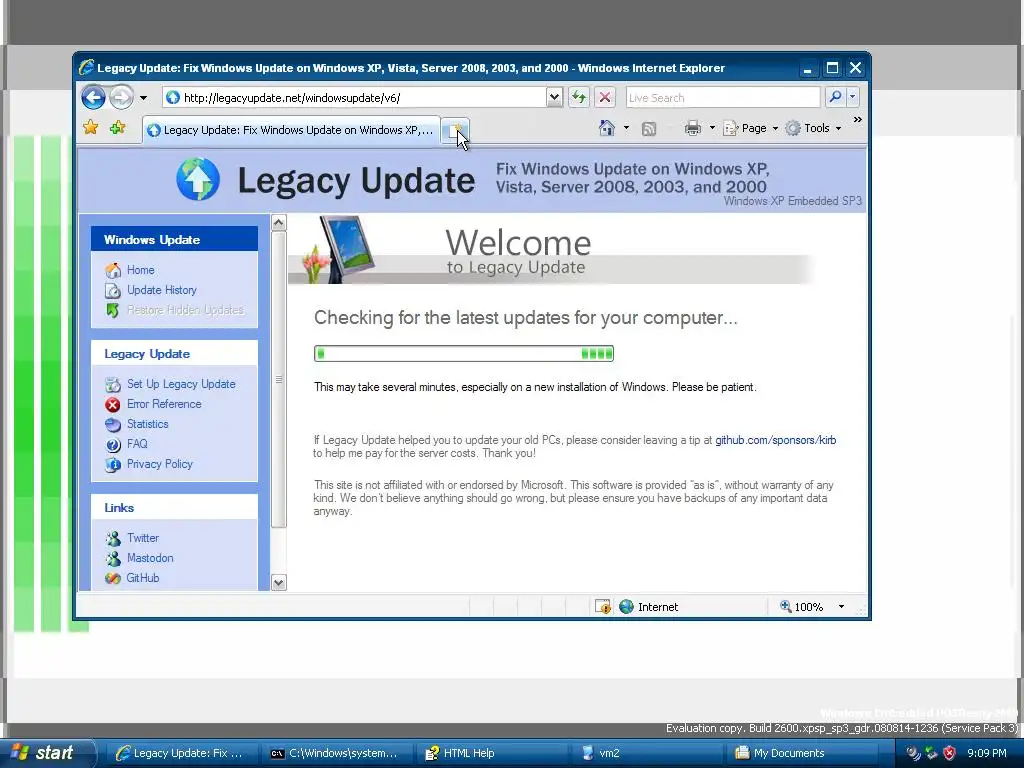Click Restore Hidden Updates link
Image resolution: width=1024 pixels, height=768 pixels.
click(x=185, y=310)
